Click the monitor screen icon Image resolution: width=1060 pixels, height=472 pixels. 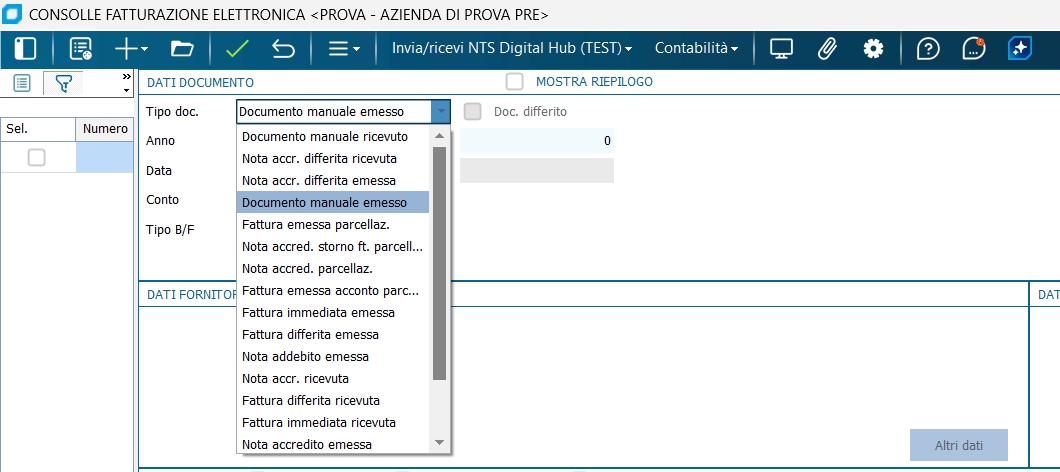[781, 48]
